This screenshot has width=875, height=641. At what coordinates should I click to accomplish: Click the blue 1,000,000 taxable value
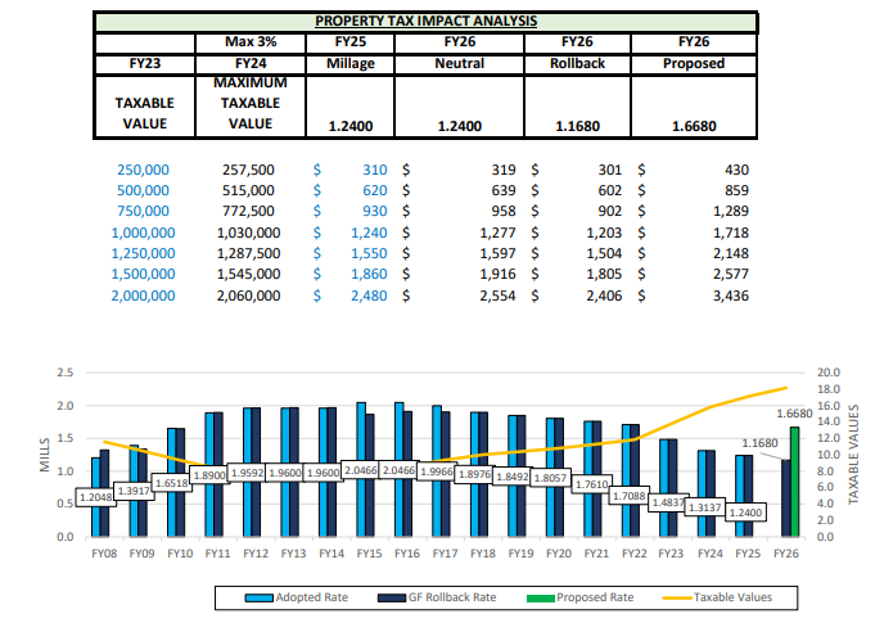click(x=143, y=233)
